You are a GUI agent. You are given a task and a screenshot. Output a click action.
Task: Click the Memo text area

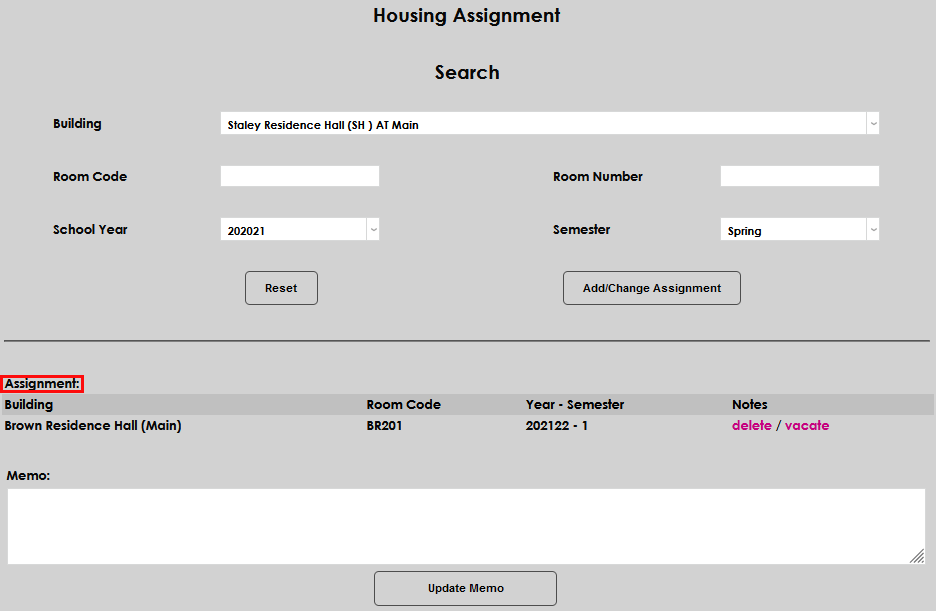[465, 525]
